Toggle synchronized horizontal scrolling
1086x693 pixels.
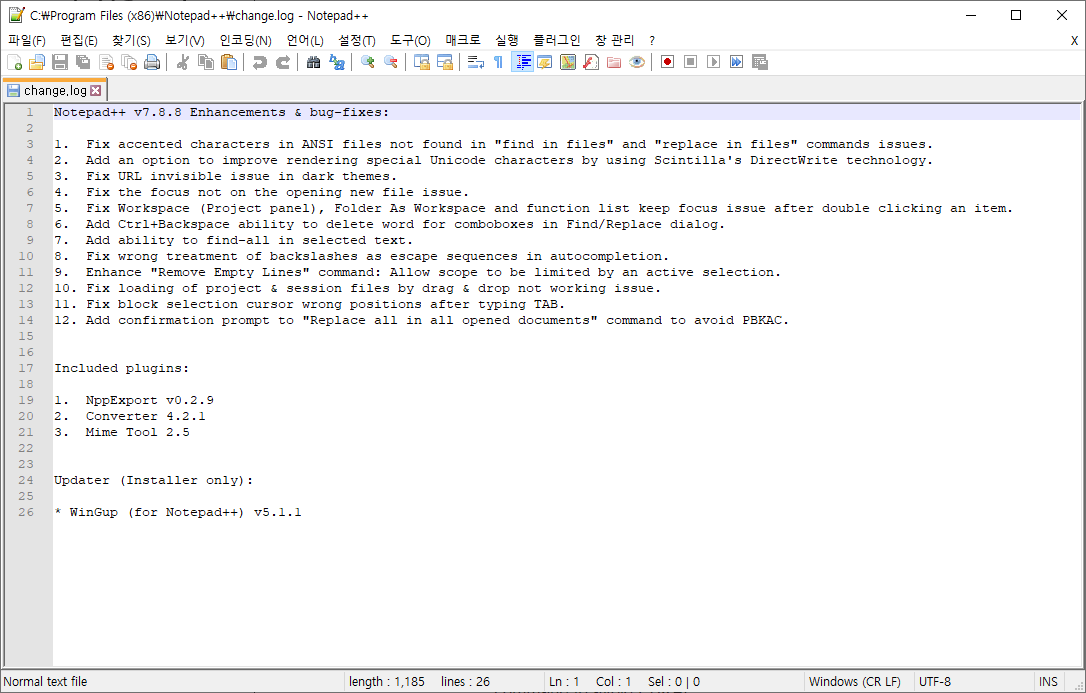445,62
